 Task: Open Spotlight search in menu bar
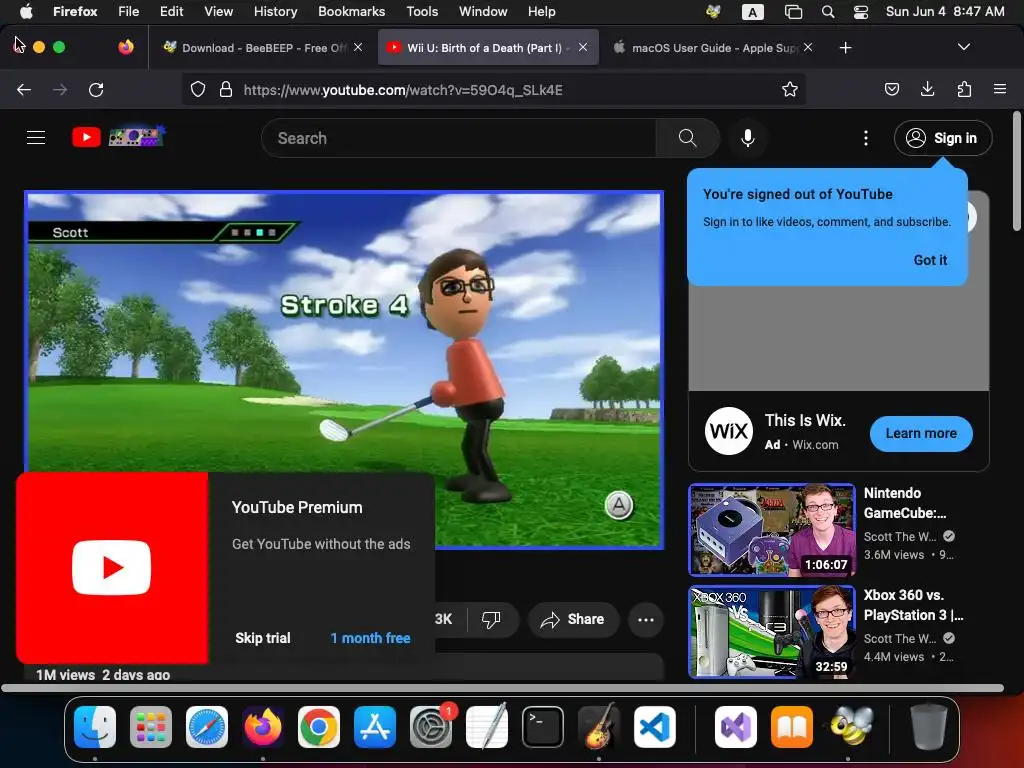[827, 11]
